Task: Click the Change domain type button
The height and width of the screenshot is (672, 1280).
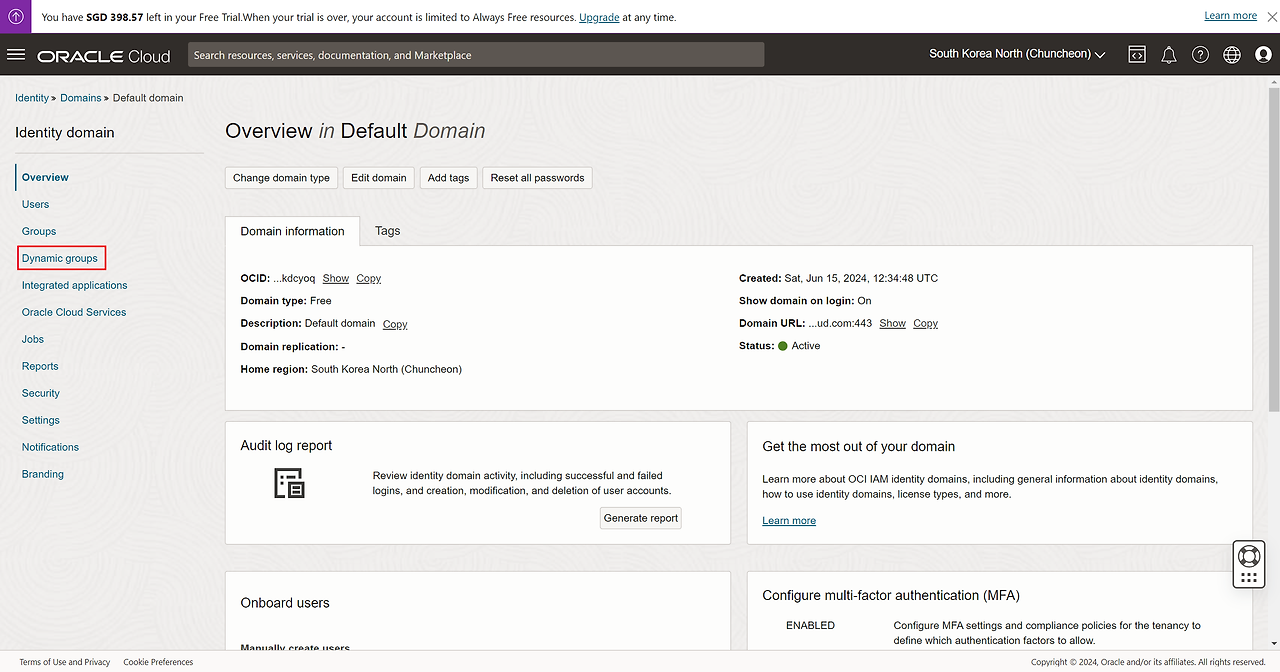Action: point(281,178)
